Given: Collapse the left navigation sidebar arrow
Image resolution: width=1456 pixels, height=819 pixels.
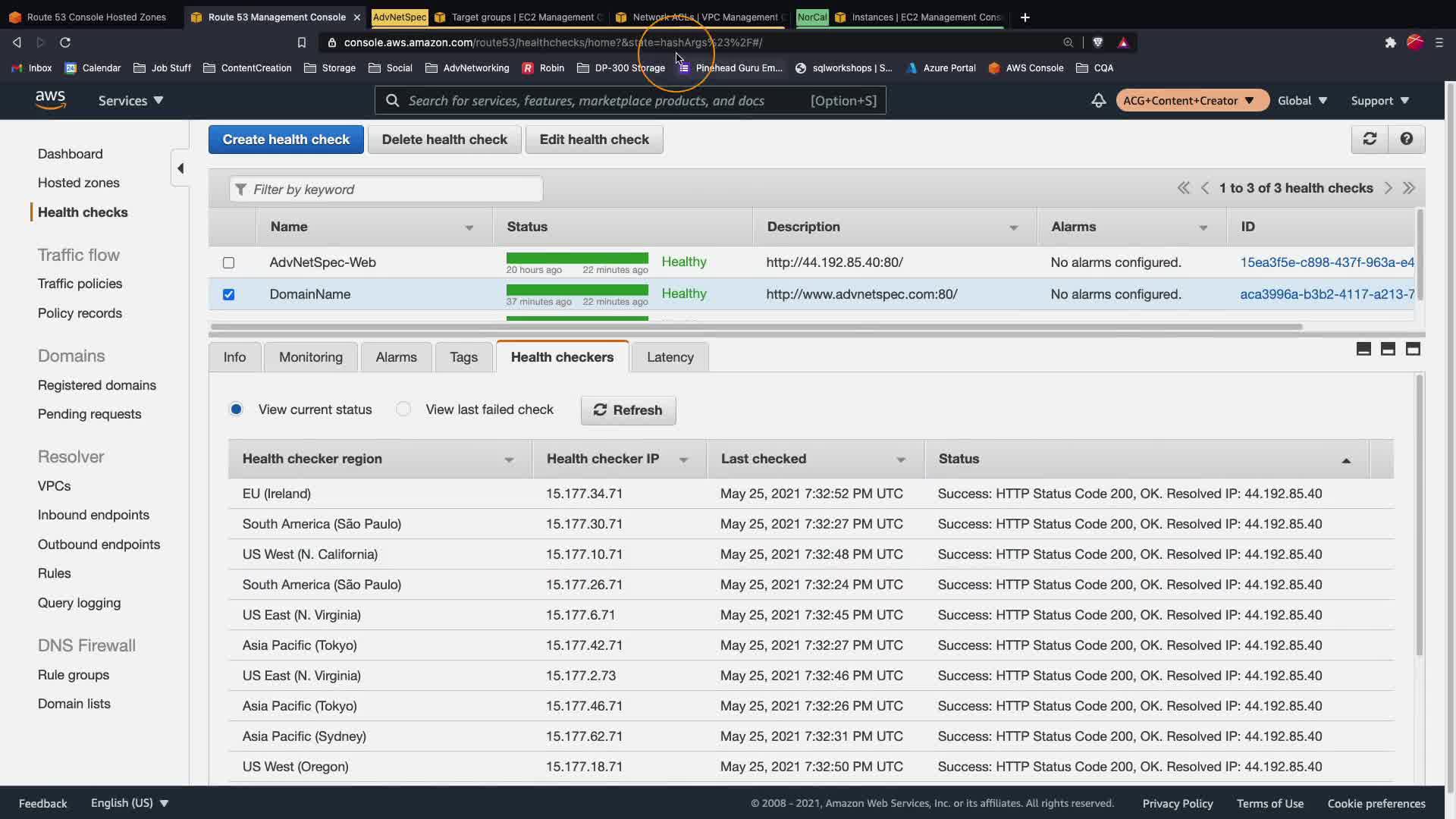Looking at the screenshot, I should point(180,168).
